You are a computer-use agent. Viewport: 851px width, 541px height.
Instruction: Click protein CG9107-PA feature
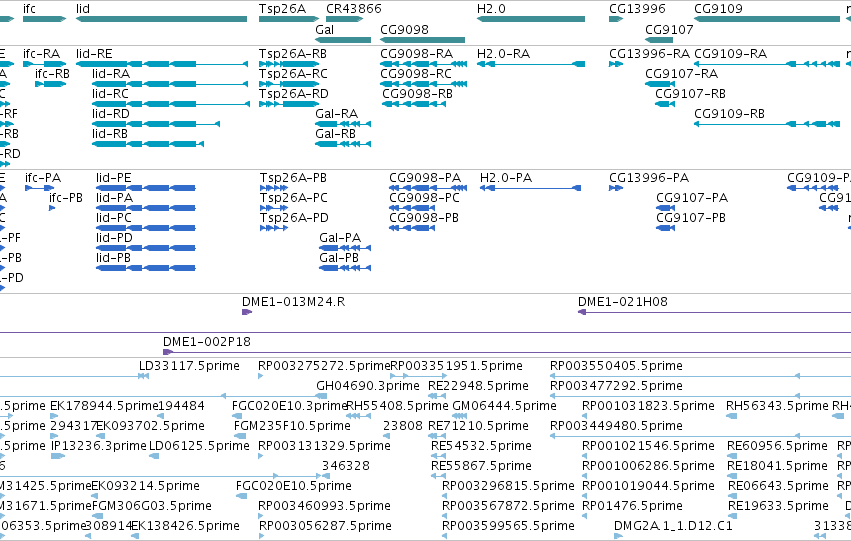[665, 208]
